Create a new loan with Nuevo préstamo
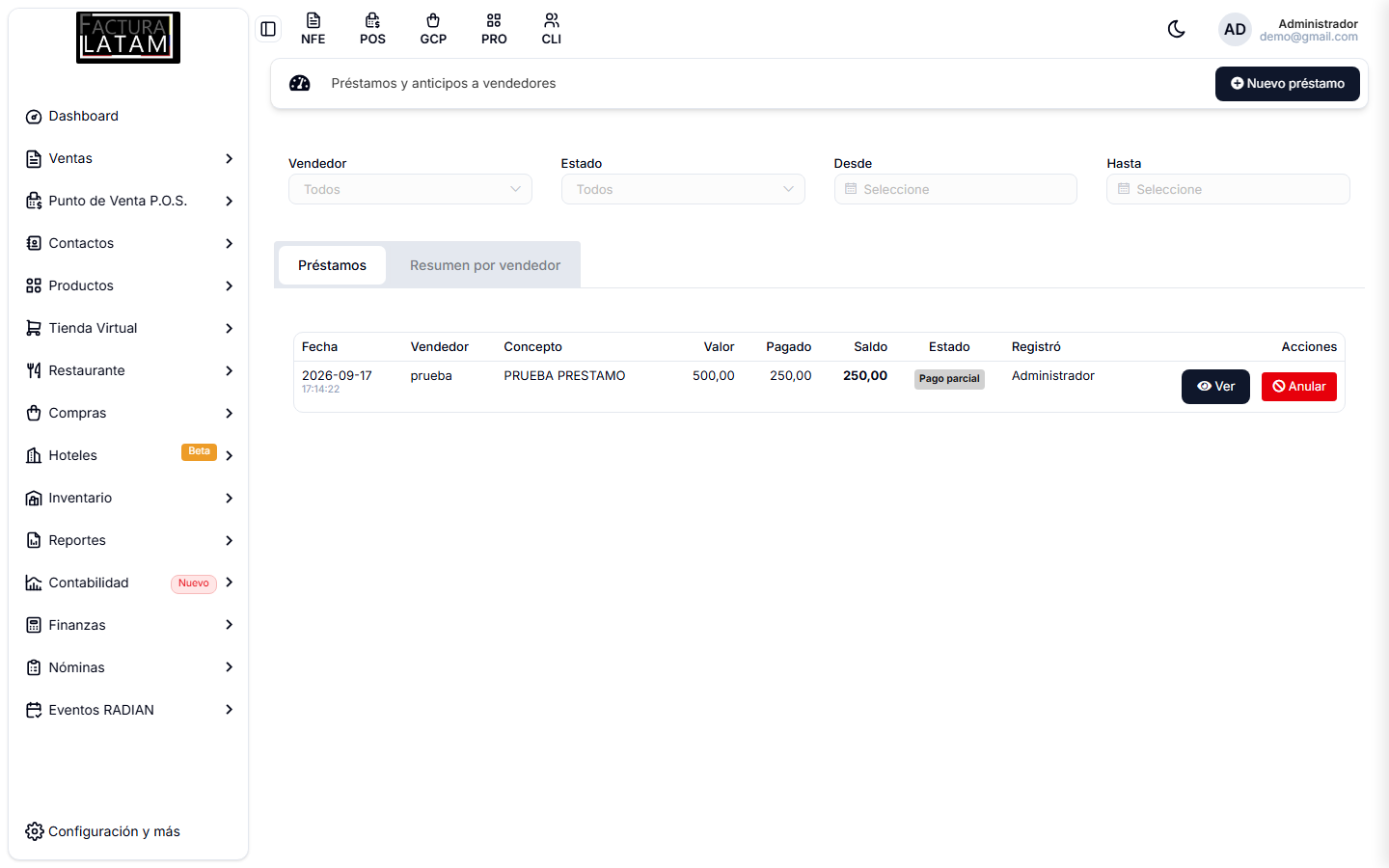 1288,84
